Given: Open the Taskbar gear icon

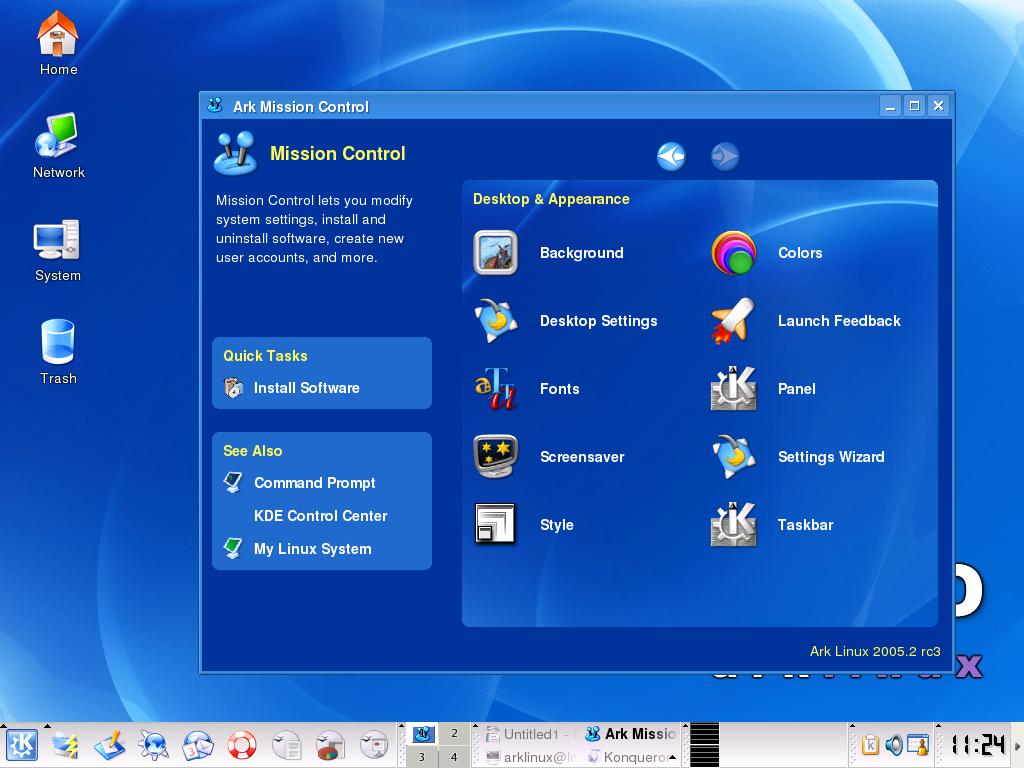Looking at the screenshot, I should (733, 524).
